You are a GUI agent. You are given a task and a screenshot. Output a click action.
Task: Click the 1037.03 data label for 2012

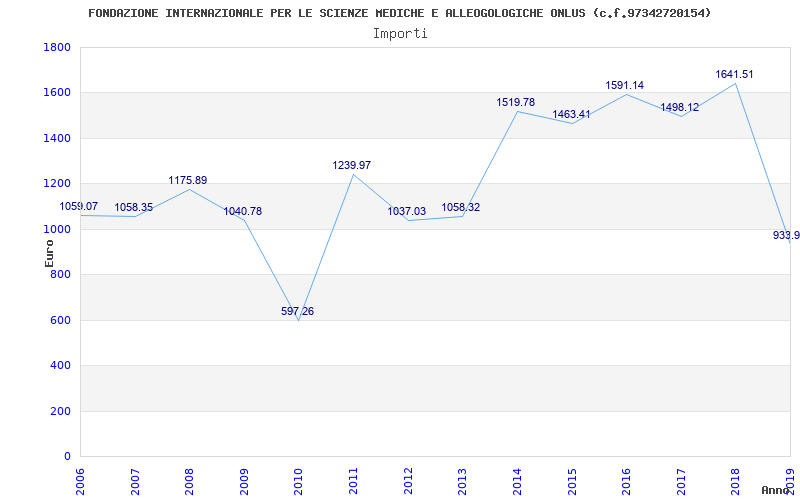[406, 212]
